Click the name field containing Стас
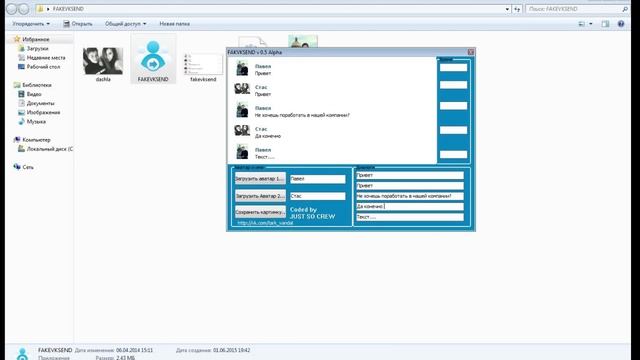This screenshot has height=360, width=640. click(x=318, y=196)
